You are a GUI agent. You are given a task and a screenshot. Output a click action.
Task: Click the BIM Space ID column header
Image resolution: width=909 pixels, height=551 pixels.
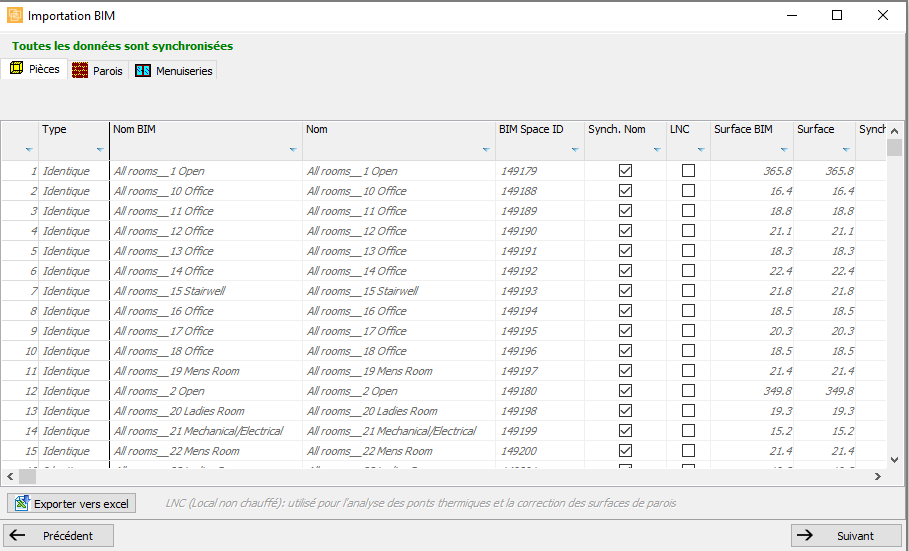pyautogui.click(x=540, y=141)
